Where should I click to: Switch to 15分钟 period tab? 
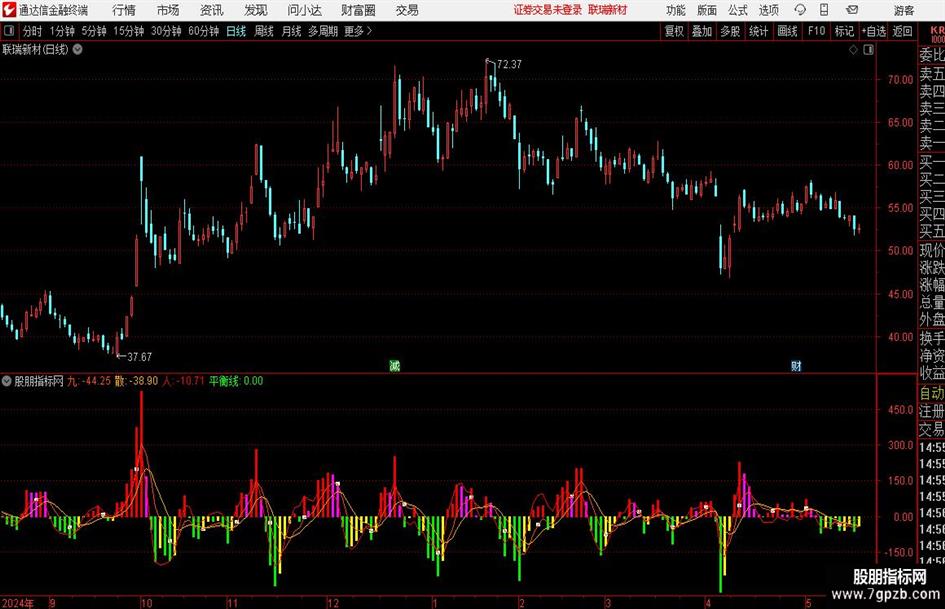pos(128,31)
